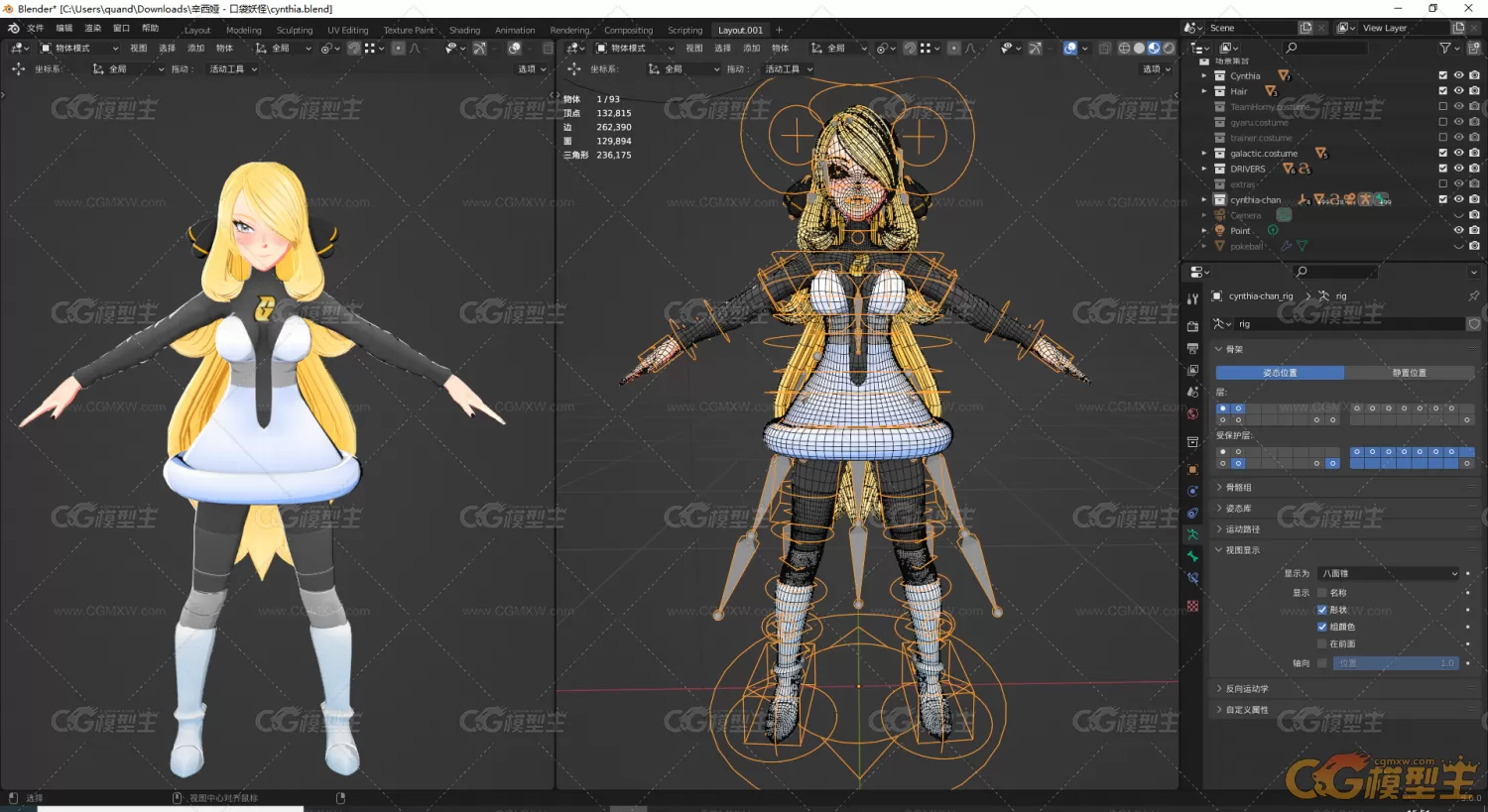
Task: Select wireframe shading in right viewport
Action: click(x=1124, y=48)
